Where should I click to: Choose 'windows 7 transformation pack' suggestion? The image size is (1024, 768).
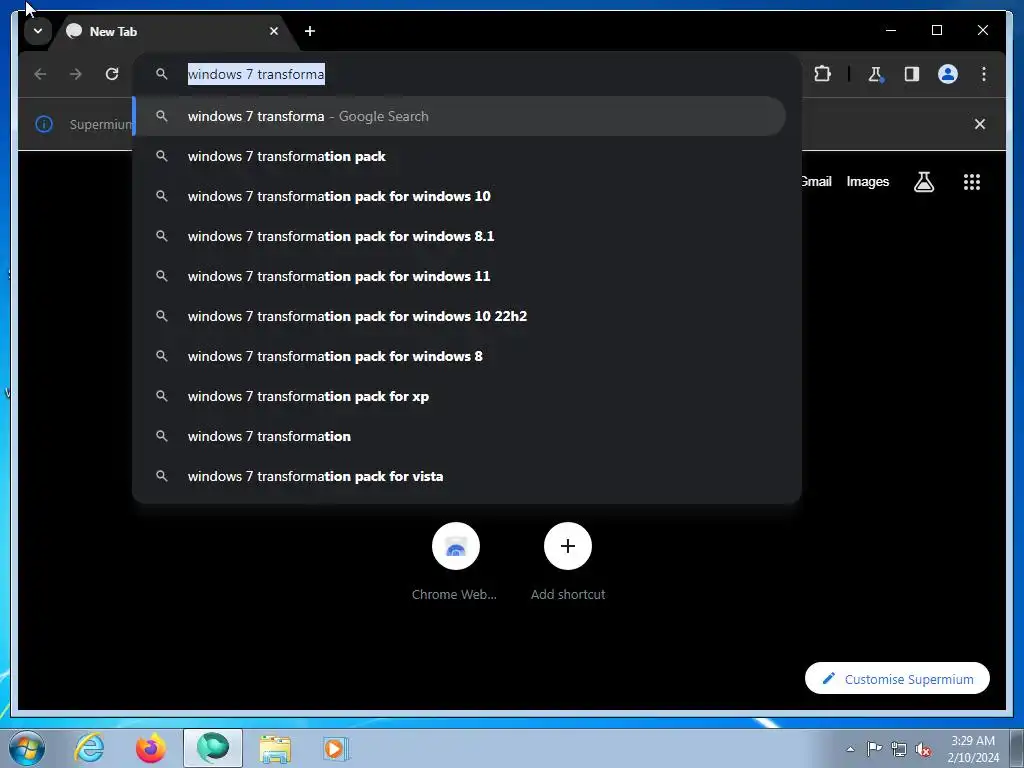click(460, 156)
